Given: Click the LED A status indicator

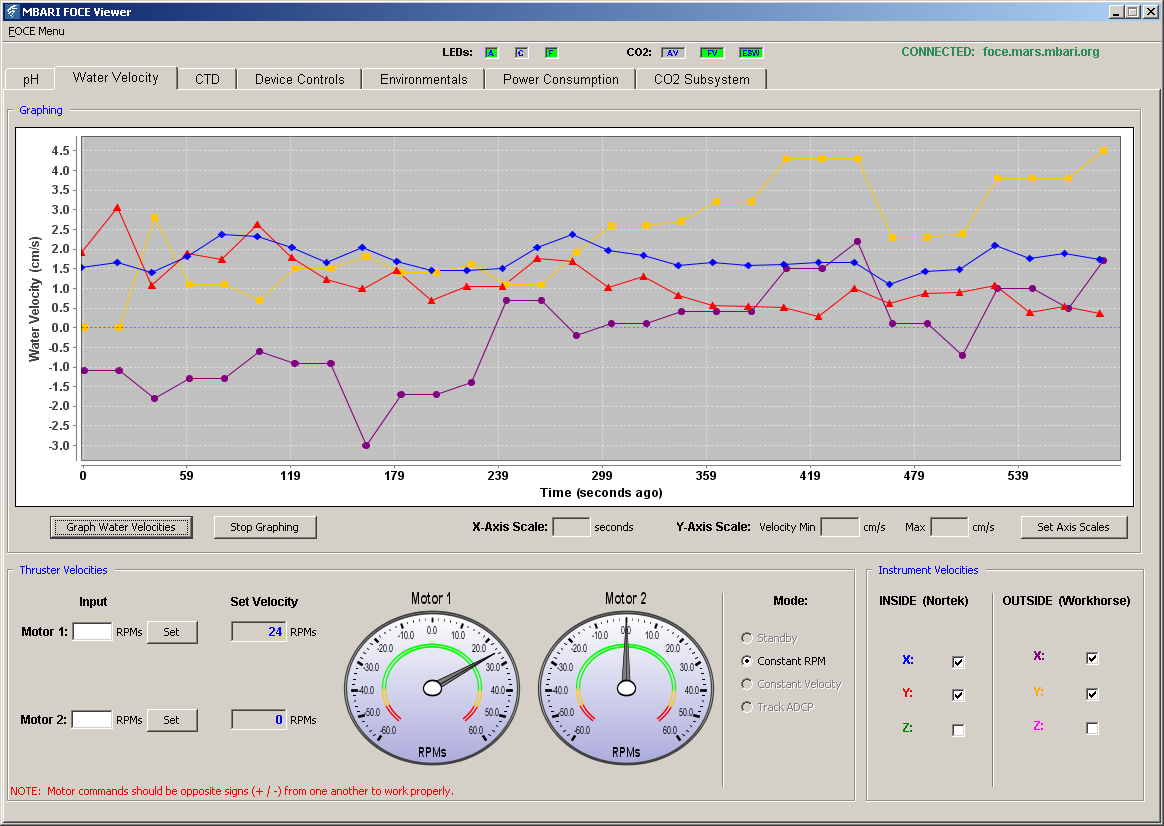Looking at the screenshot, I should click(491, 53).
